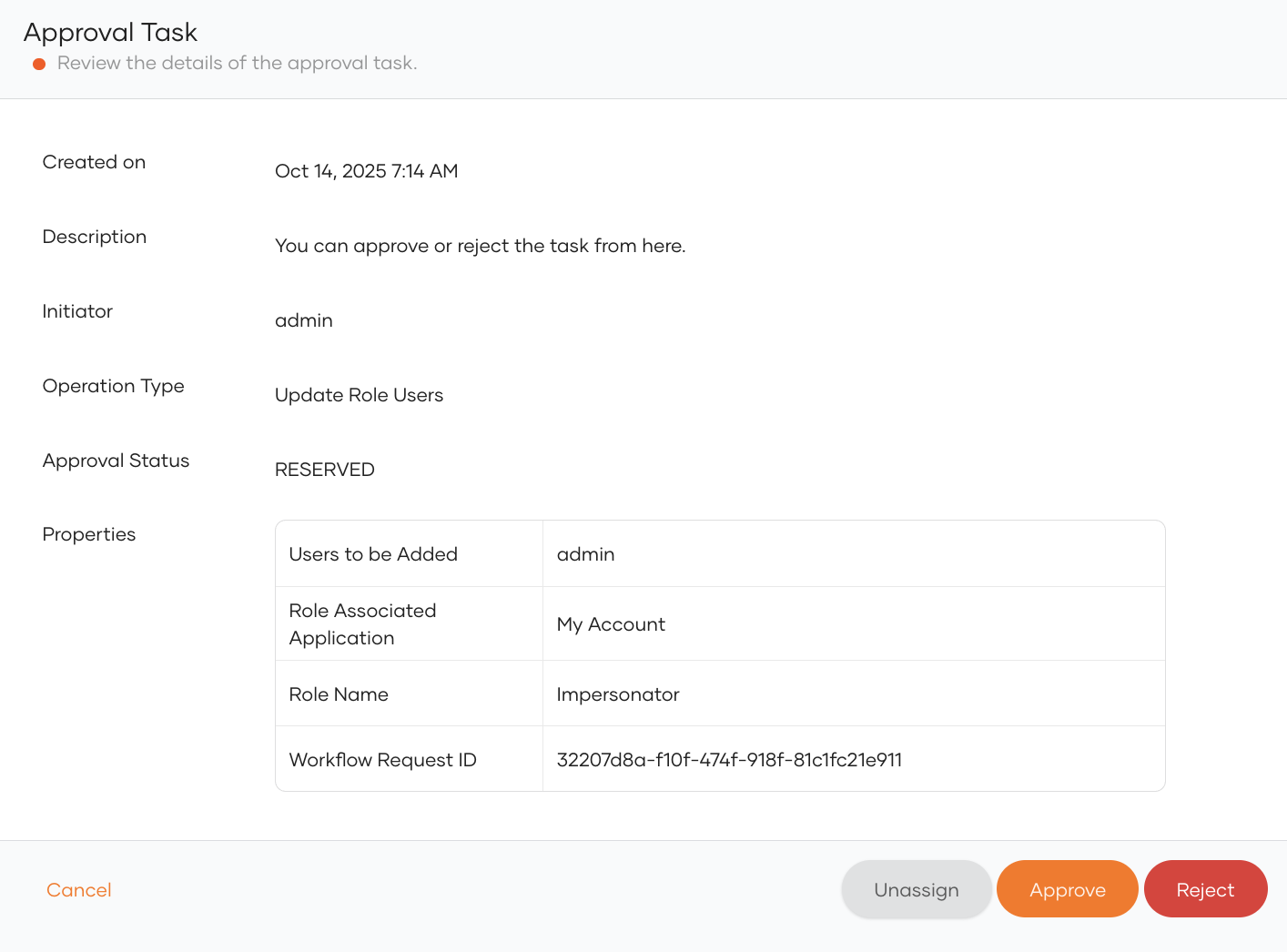
Task: Click the Approve button
Action: (x=1067, y=889)
